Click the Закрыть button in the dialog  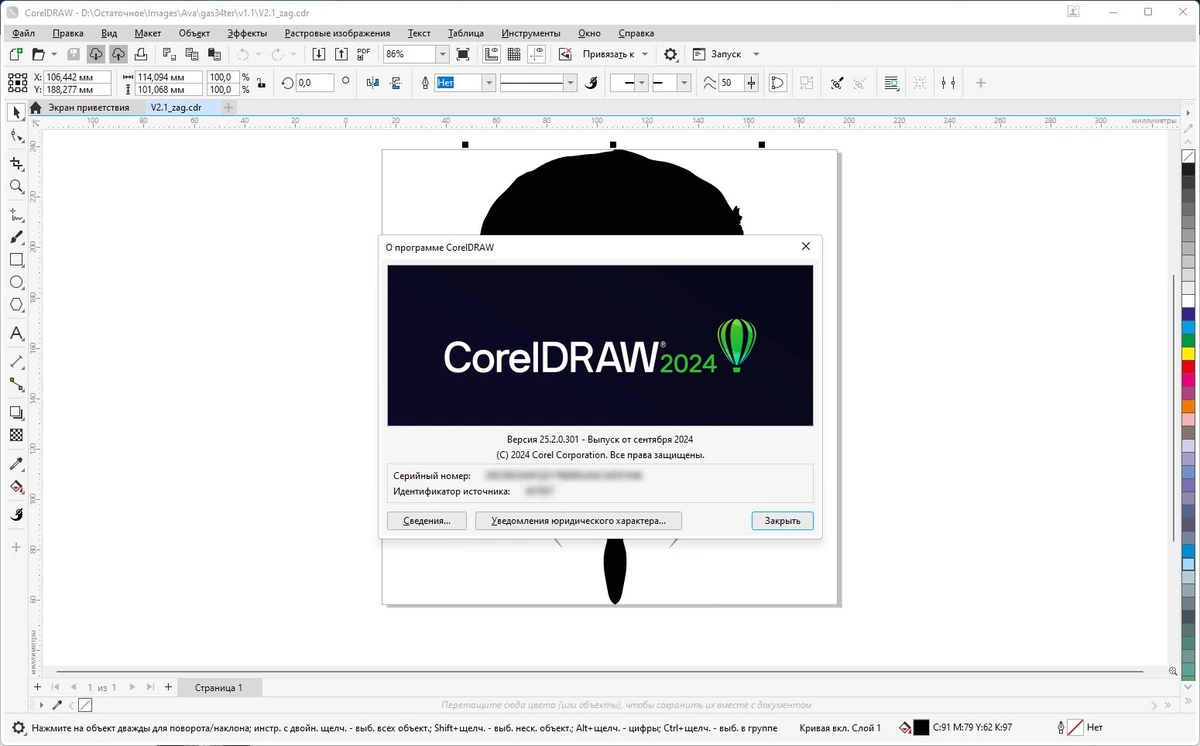coord(782,521)
